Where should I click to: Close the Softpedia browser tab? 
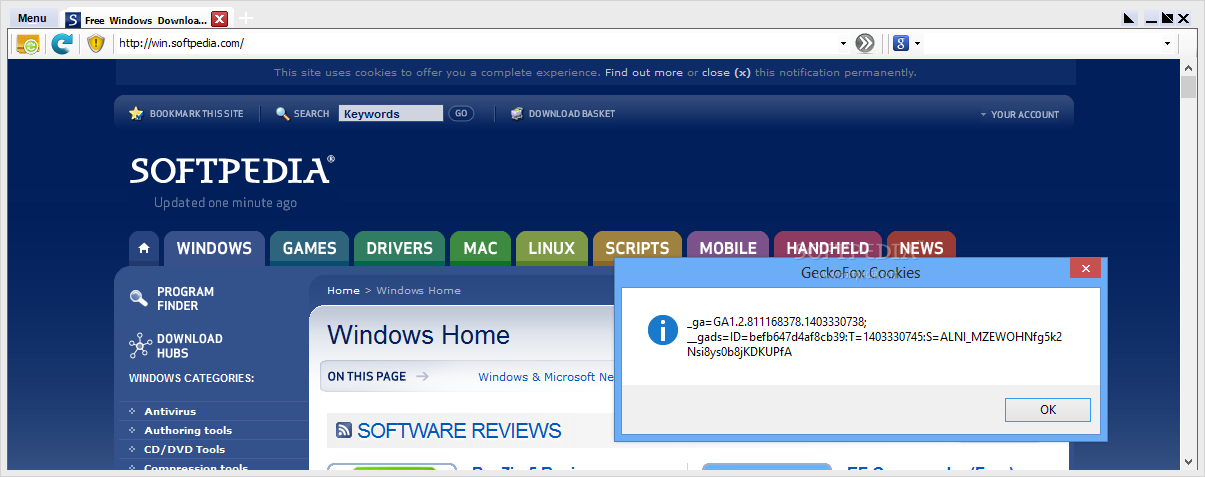(x=220, y=19)
